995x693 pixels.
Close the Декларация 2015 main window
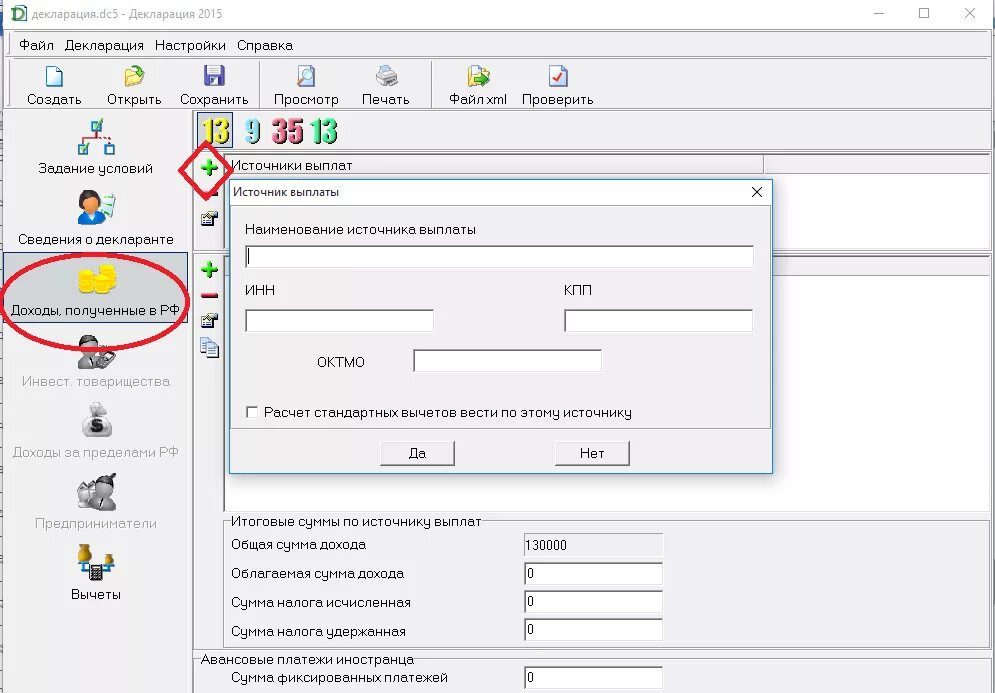coord(970,13)
